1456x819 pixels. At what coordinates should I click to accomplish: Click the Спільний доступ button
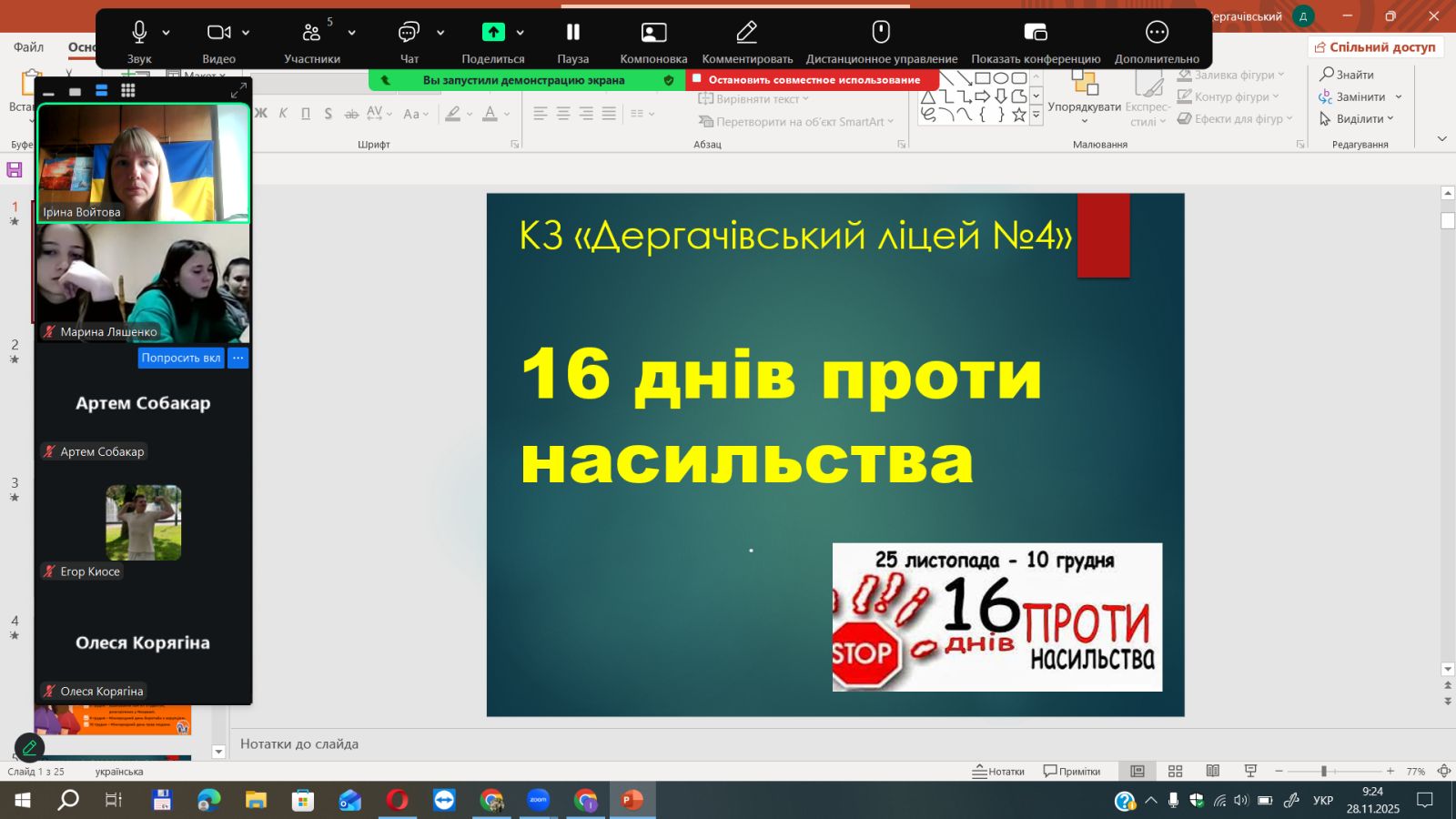point(1375,47)
